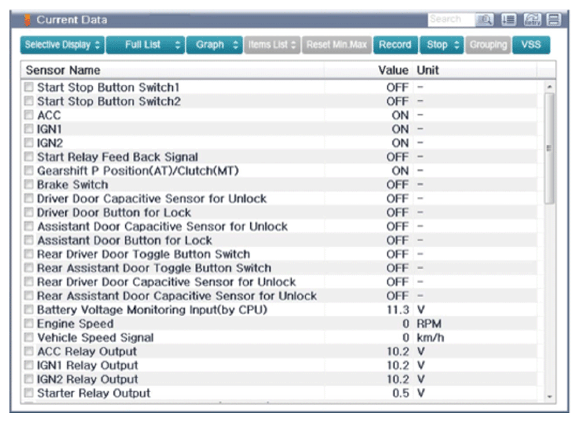Open the list view icon in title bar

(509, 20)
